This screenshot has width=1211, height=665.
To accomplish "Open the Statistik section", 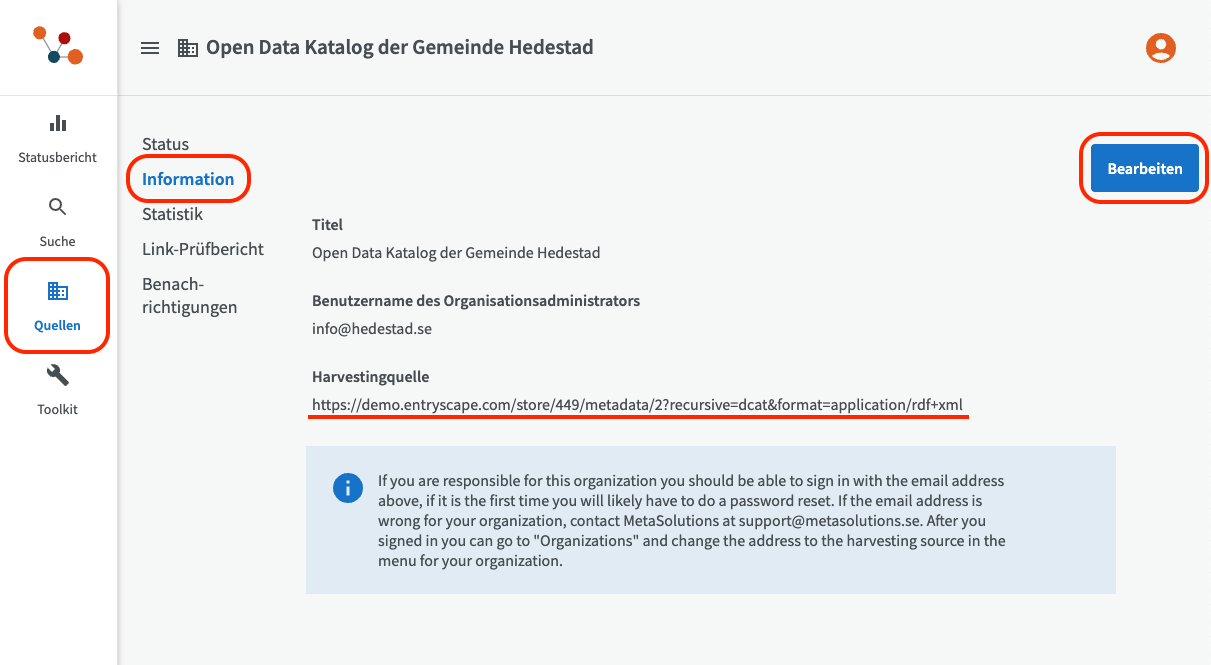I will click(172, 214).
